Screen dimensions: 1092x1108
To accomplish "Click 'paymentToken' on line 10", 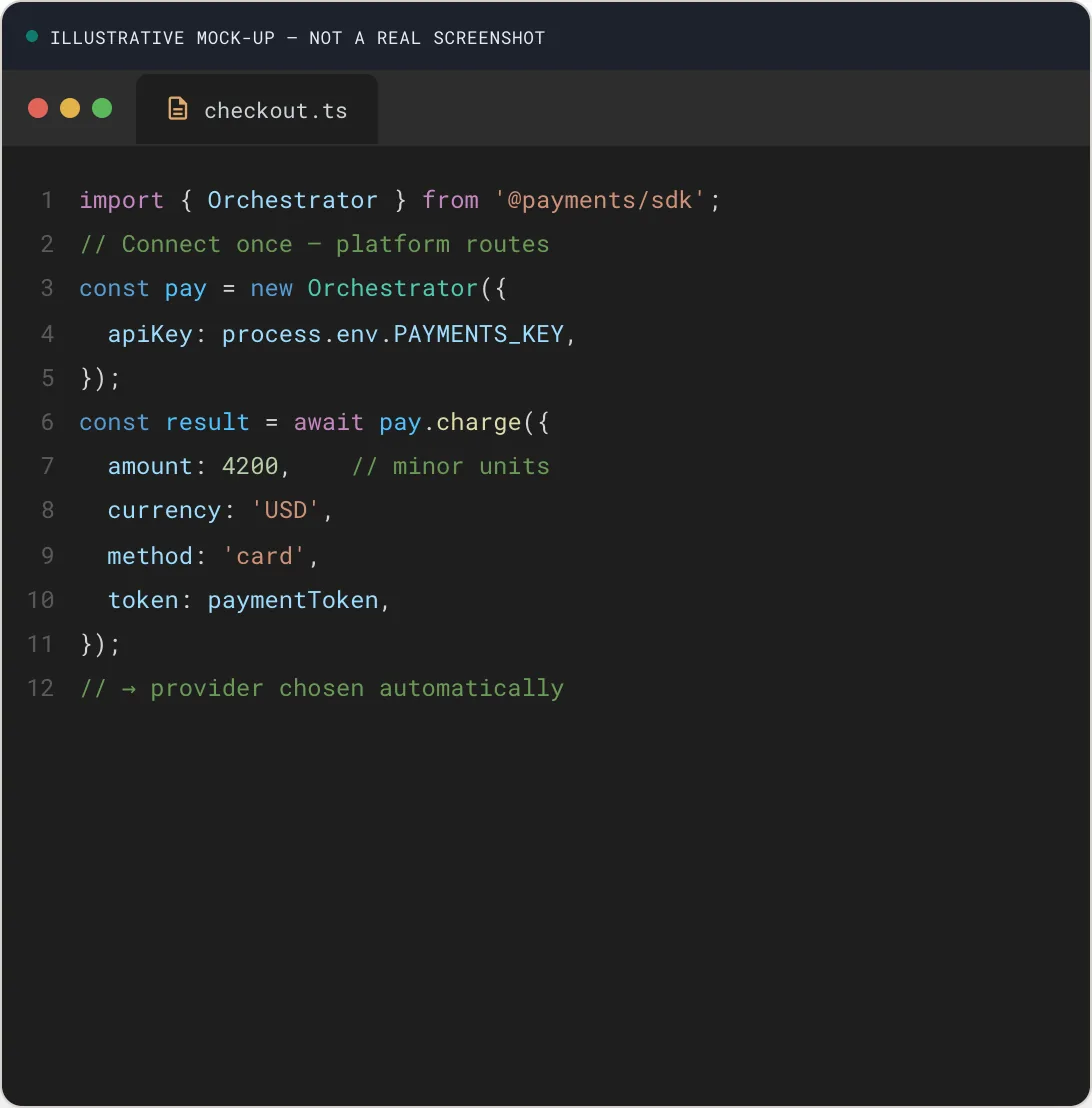I will tap(293, 600).
